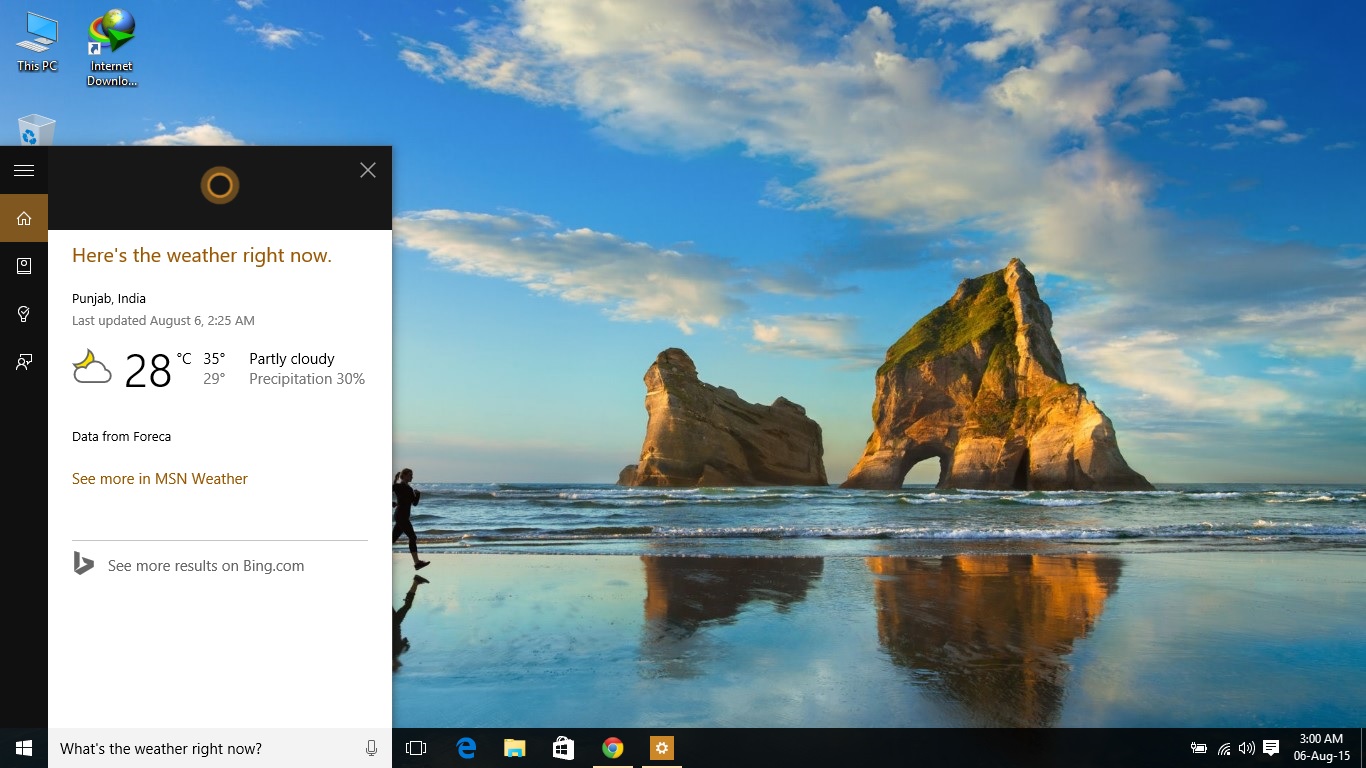The image size is (1366, 768).
Task: Open the Windows Store from taskbar
Action: point(564,748)
